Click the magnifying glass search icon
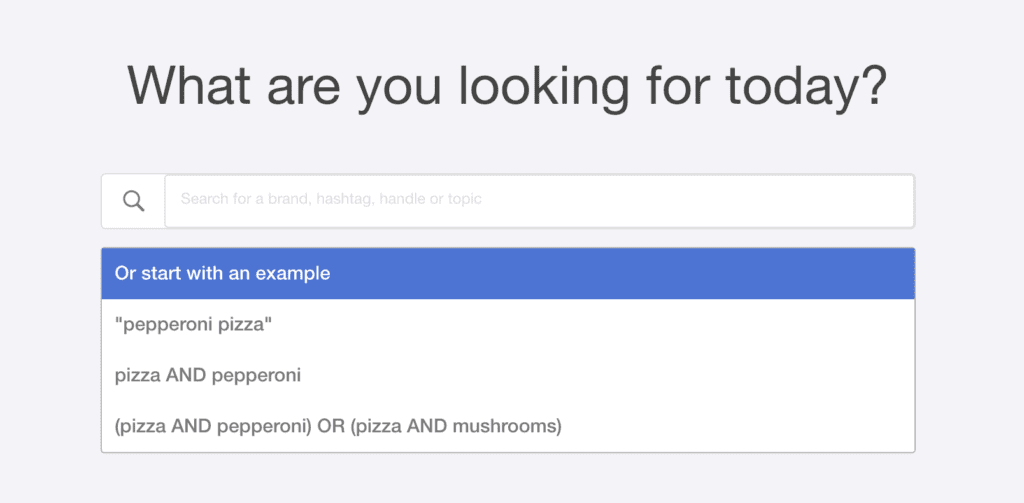This screenshot has height=503, width=1024. pos(133,201)
